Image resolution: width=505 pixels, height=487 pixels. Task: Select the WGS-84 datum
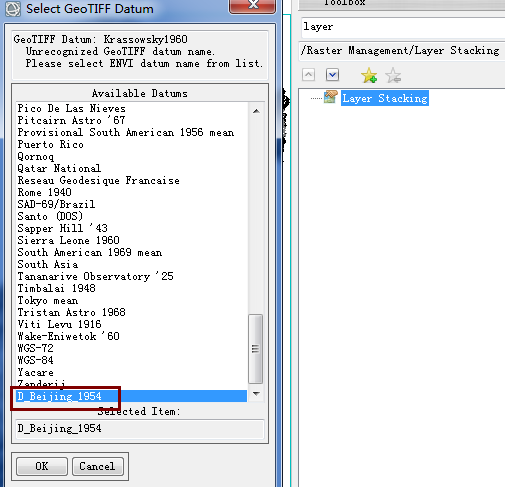point(131,360)
